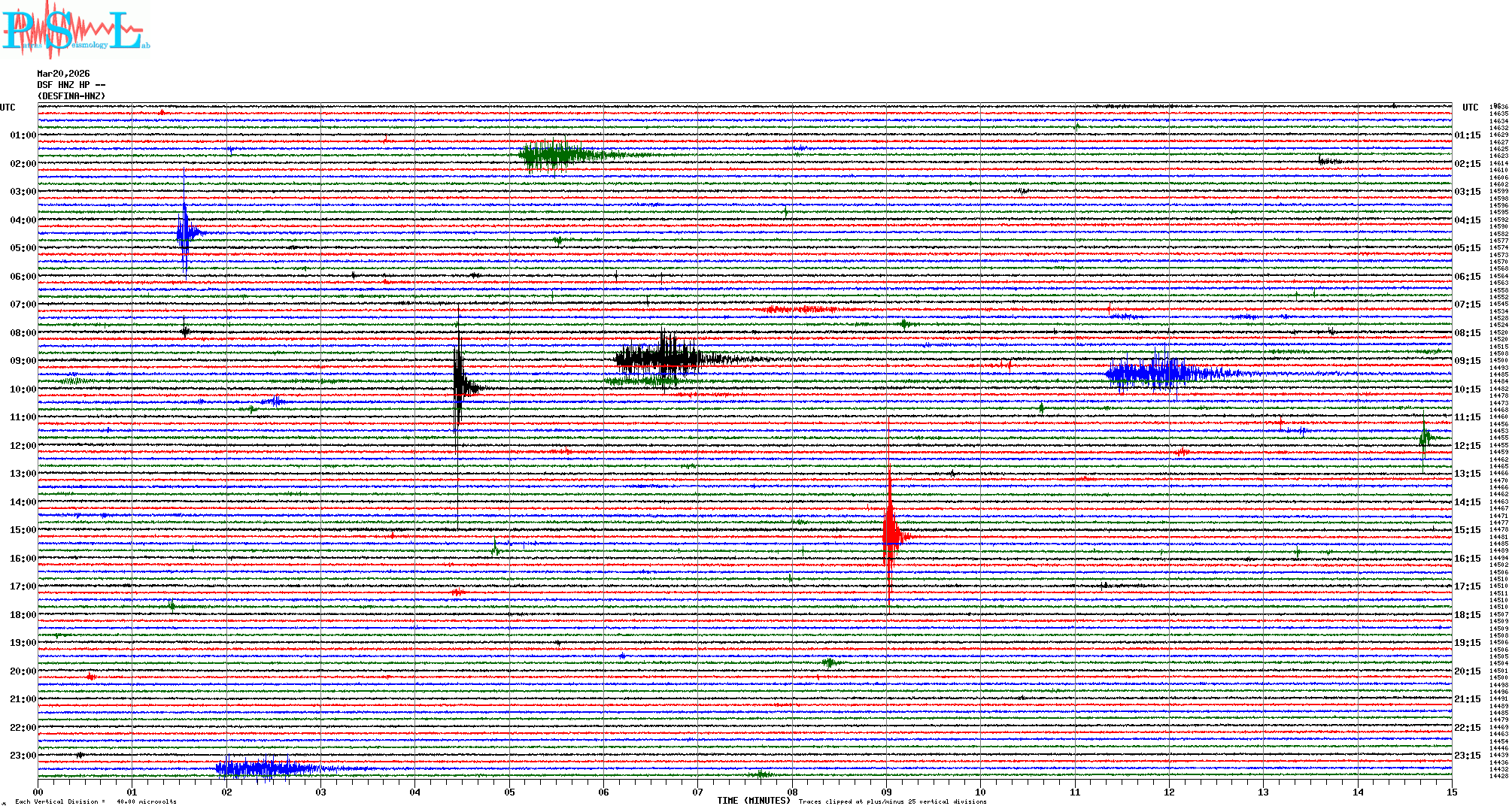Click the vertical division 40.00 microvolts note
1512x812 pixels.
pos(96,801)
